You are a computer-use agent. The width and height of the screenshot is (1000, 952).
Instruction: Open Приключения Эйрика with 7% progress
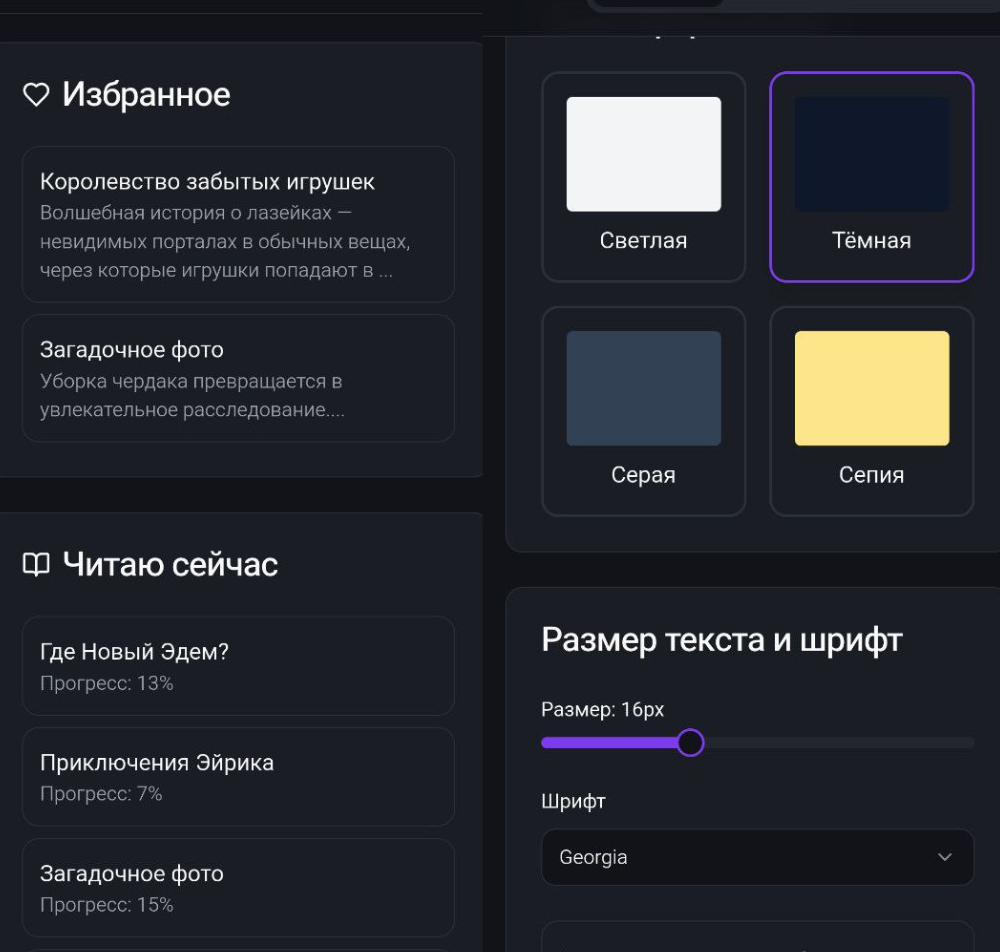pos(238,777)
